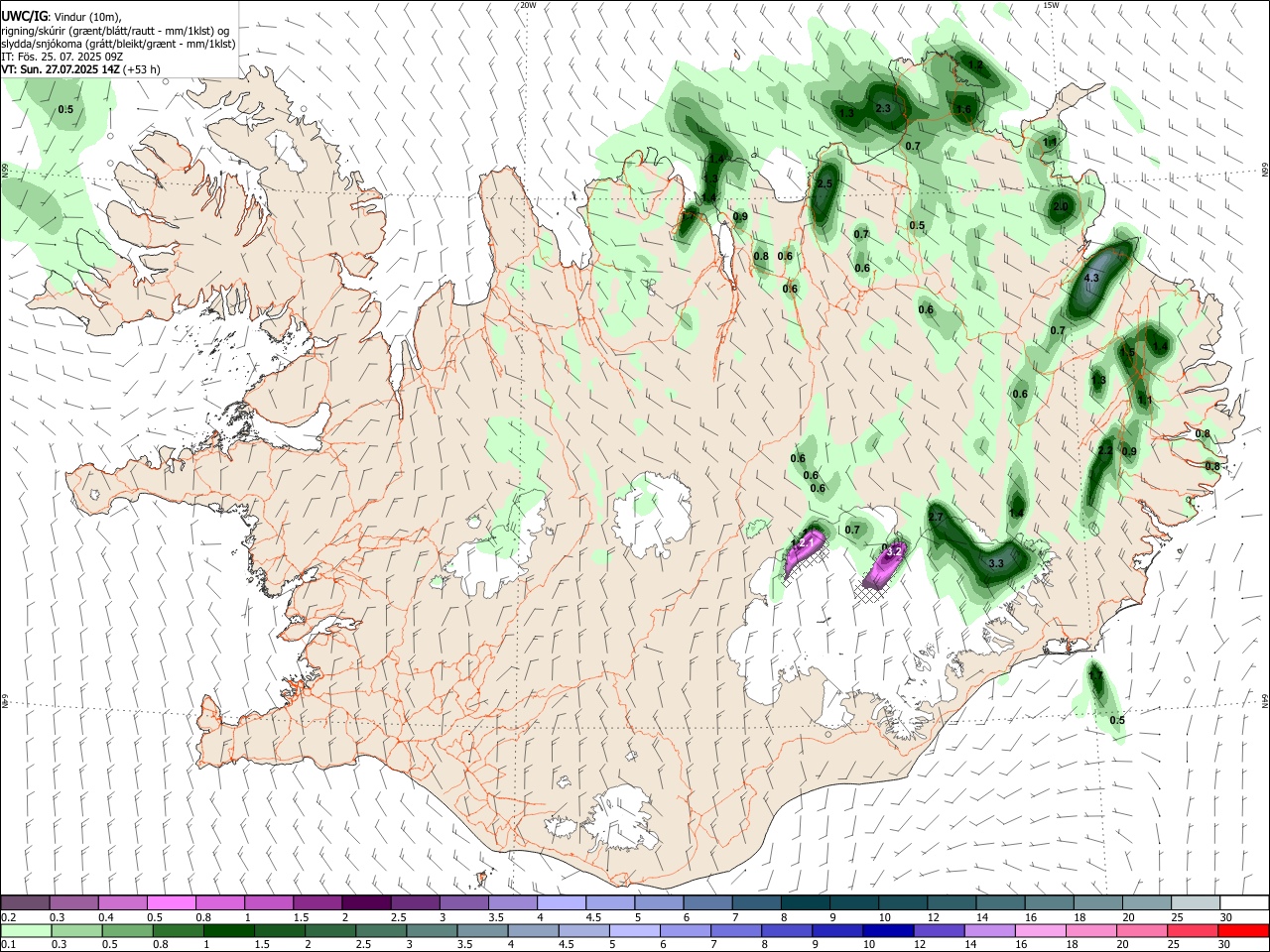The width and height of the screenshot is (1270, 952).
Task: Click the 2.3 rainfall value offshore north
Action: coord(883,108)
